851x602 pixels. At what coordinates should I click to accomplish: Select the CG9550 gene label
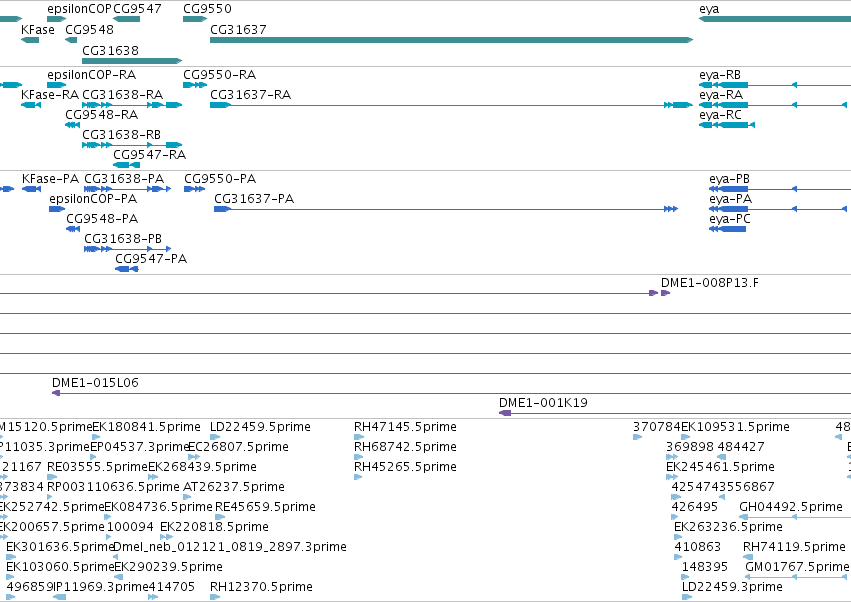coord(207,9)
